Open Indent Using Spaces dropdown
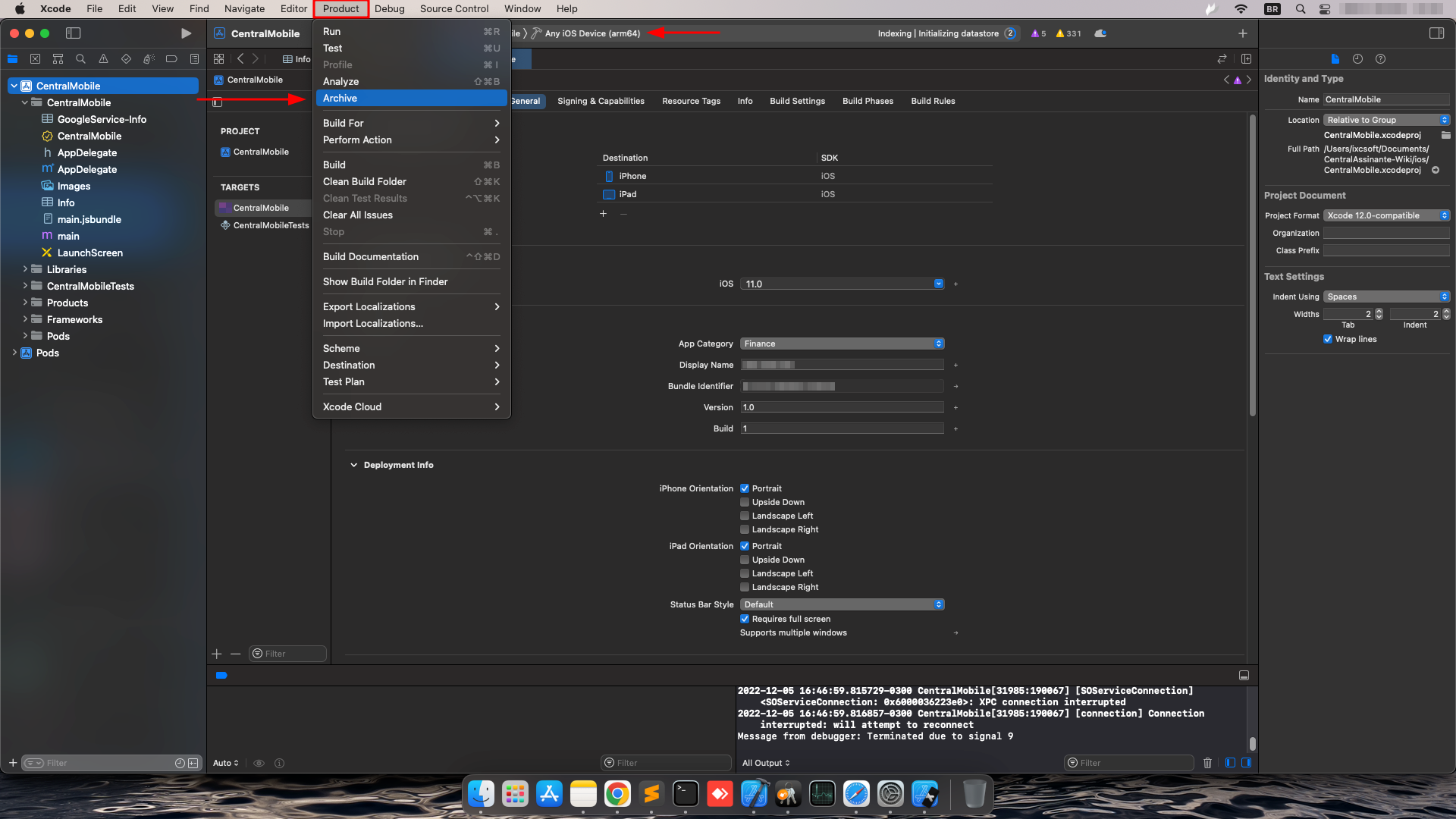 point(1386,297)
